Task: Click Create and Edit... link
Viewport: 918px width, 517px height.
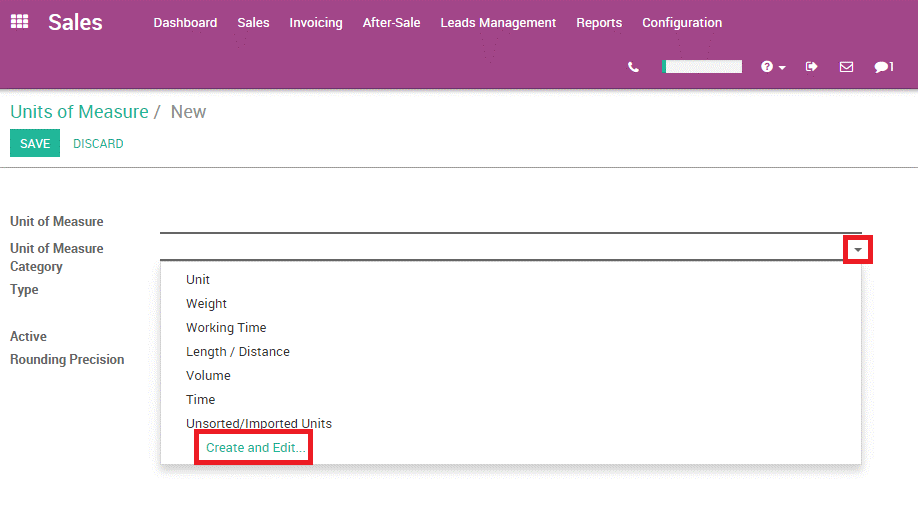Action: pos(255,448)
